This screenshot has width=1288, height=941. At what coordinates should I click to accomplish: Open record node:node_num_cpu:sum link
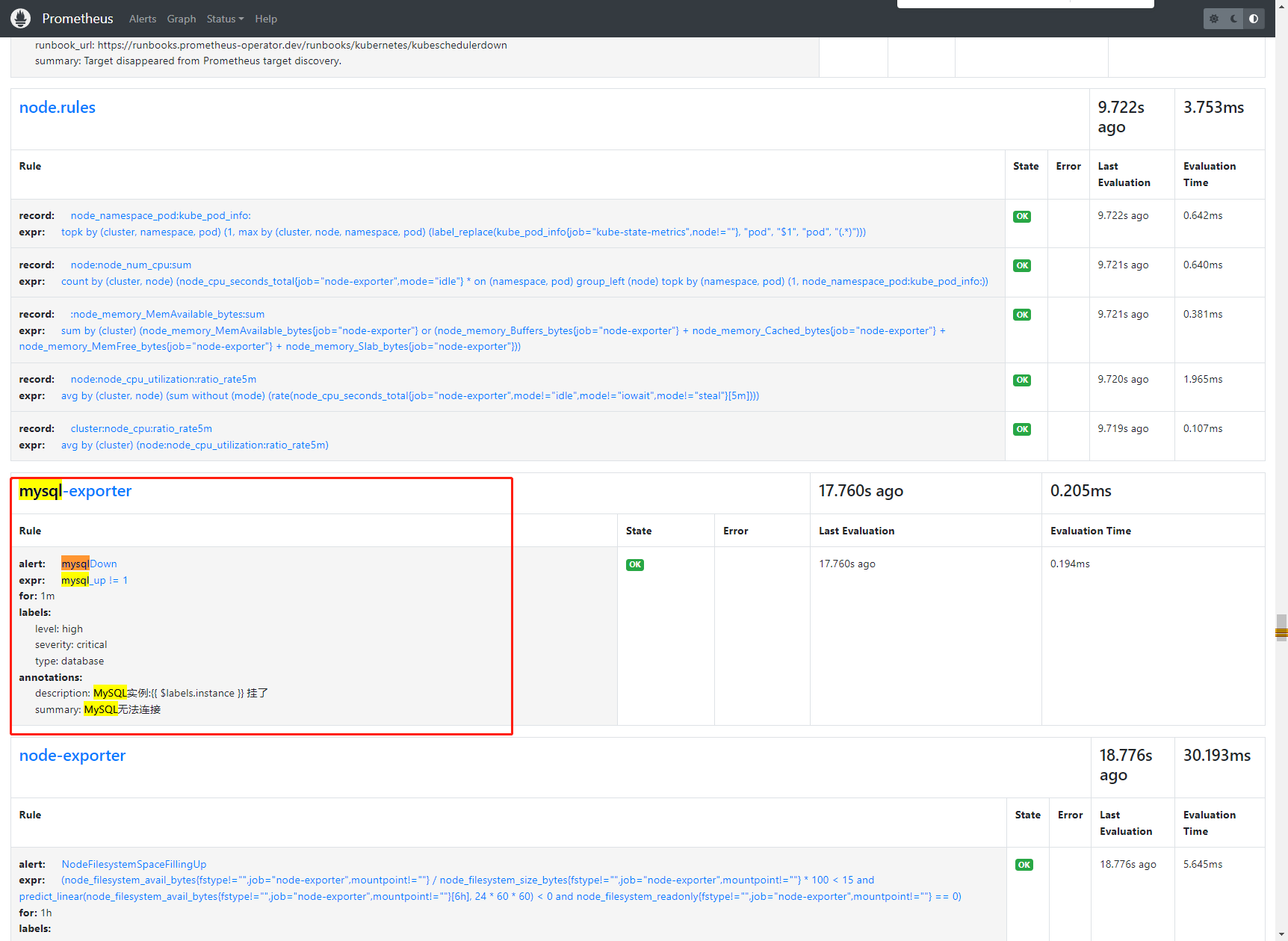point(131,265)
